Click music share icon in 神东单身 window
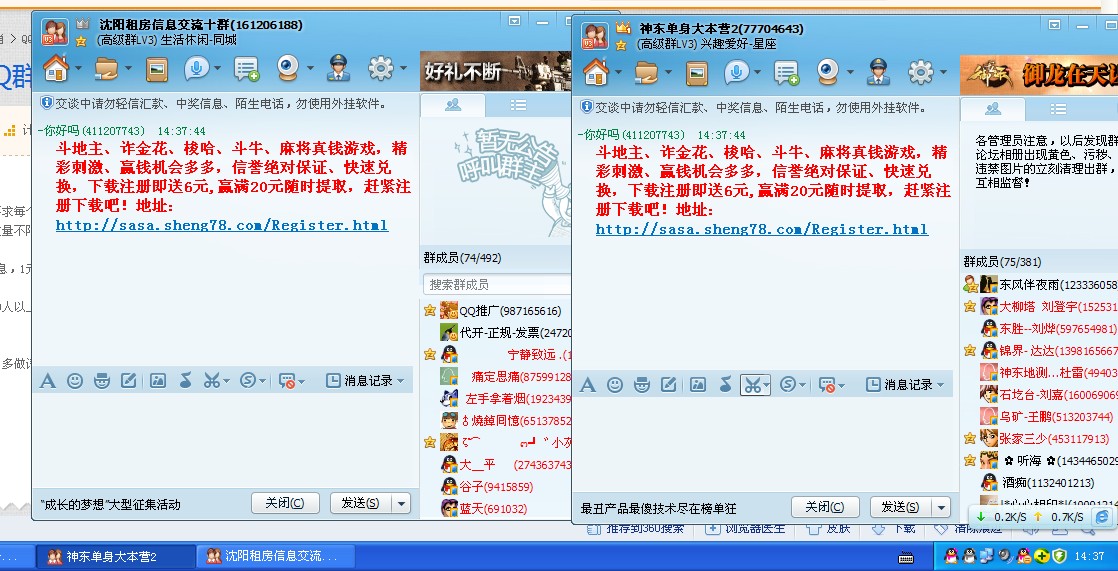 pos(725,385)
